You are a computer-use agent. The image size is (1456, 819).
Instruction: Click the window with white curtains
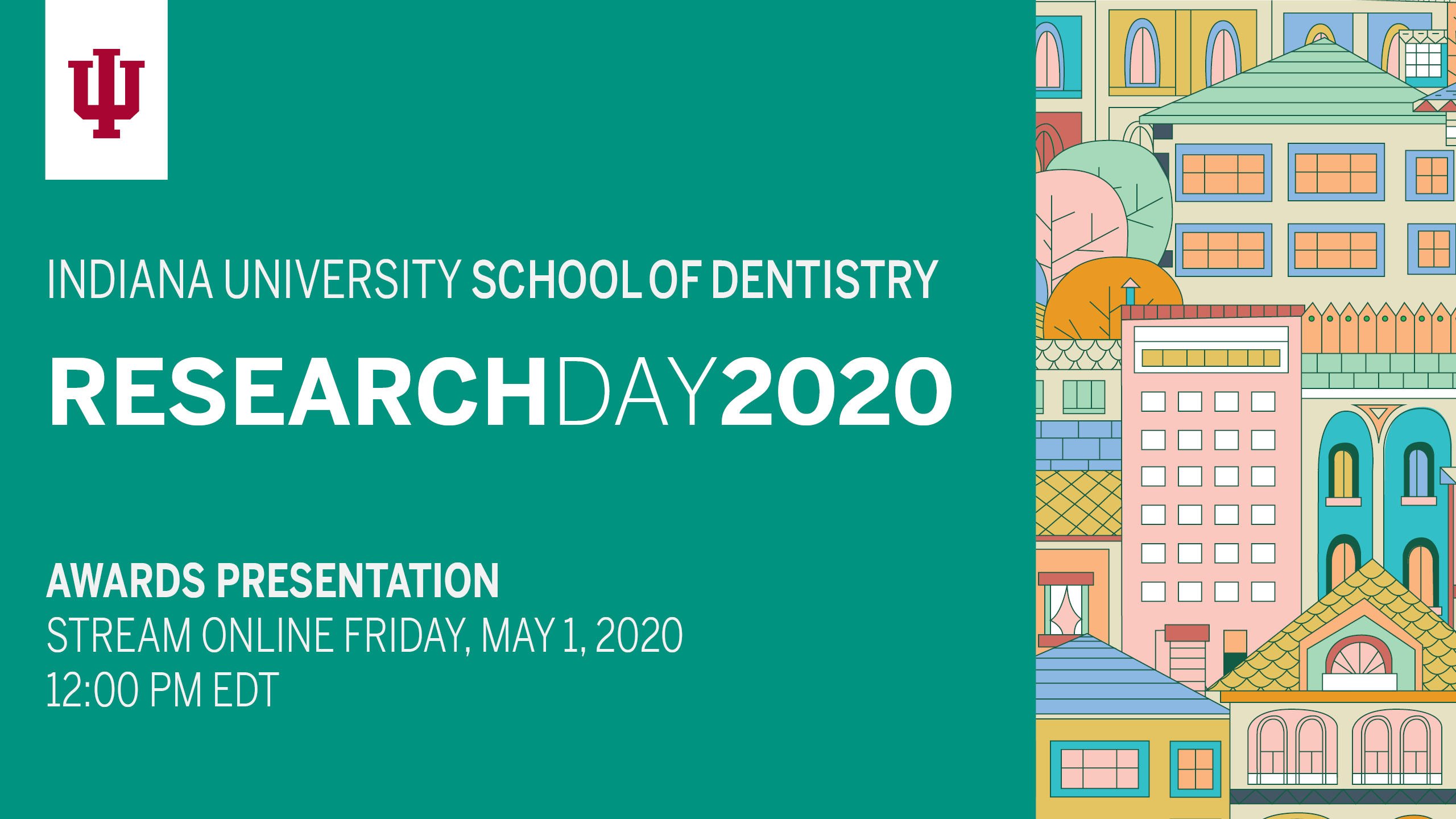[1066, 611]
